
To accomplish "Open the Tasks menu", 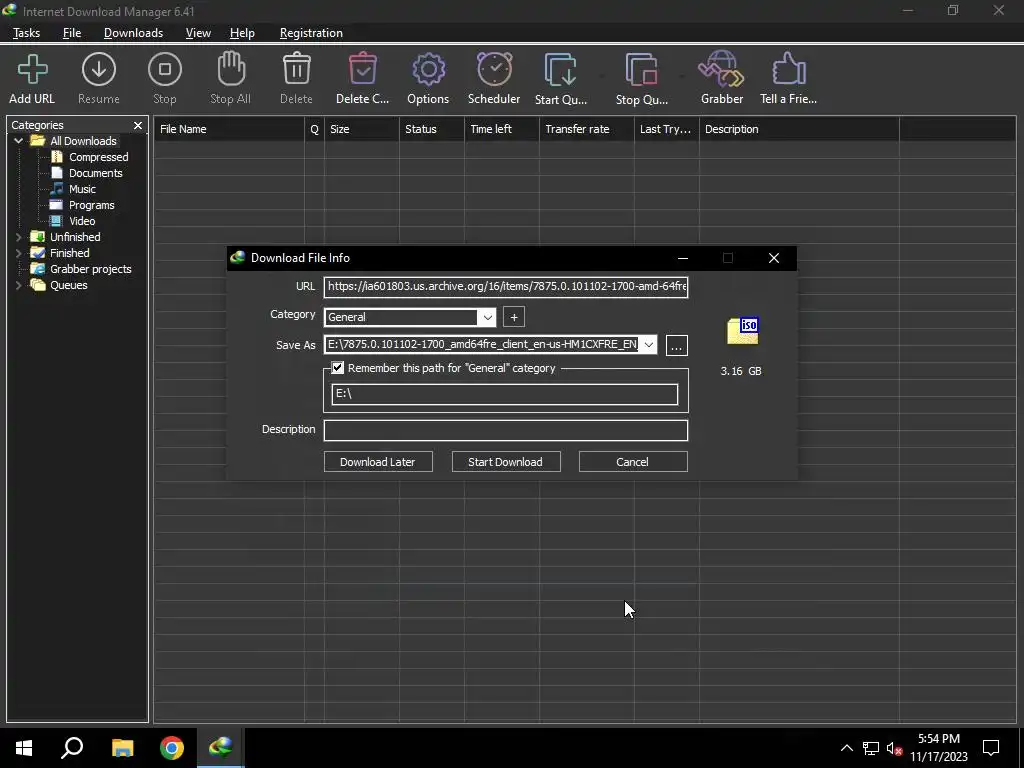I will [x=26, y=33].
